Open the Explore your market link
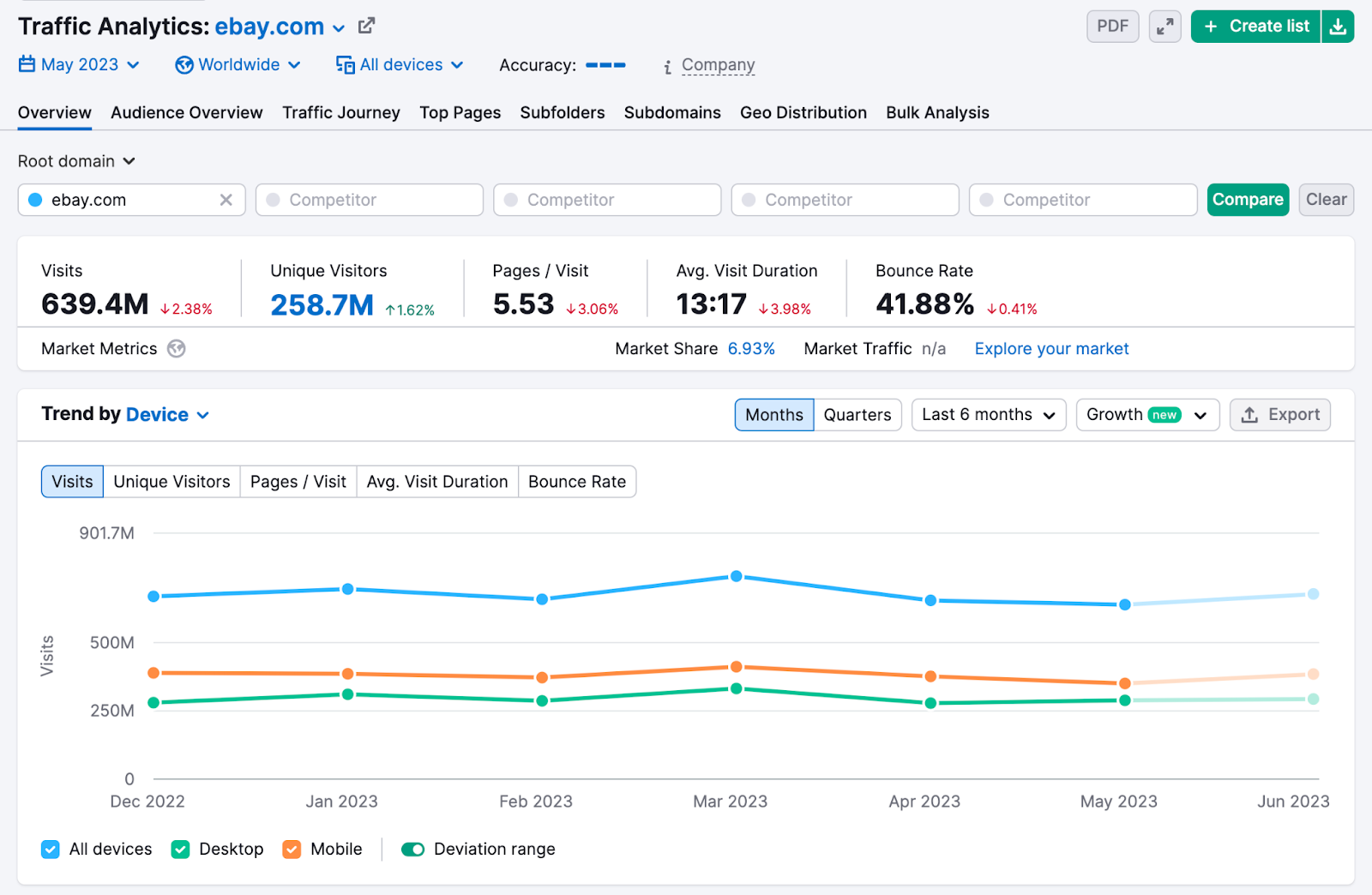Screen dimensions: 1372x895 (x=1051, y=349)
